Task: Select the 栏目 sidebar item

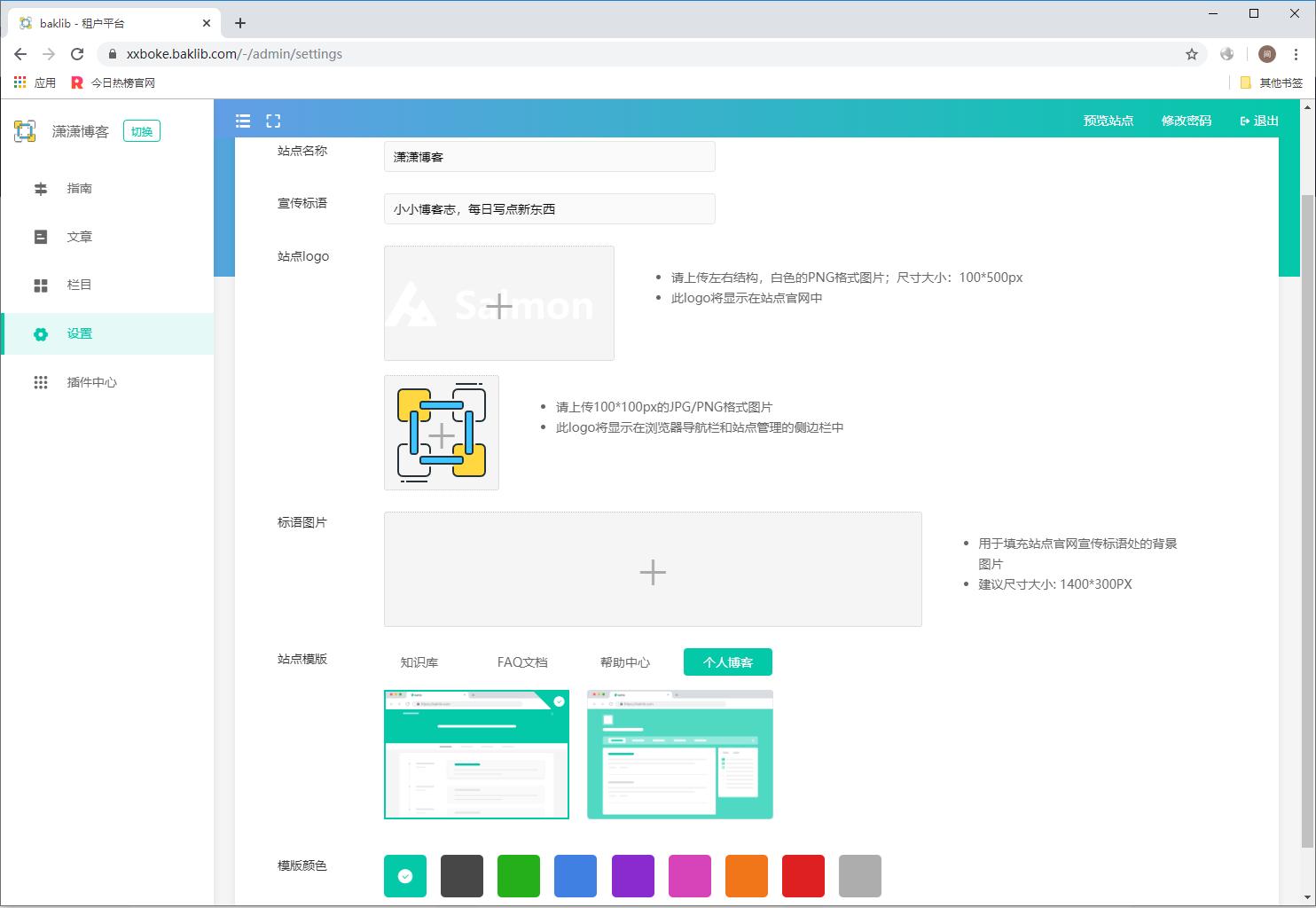Action: pyautogui.click(x=80, y=285)
